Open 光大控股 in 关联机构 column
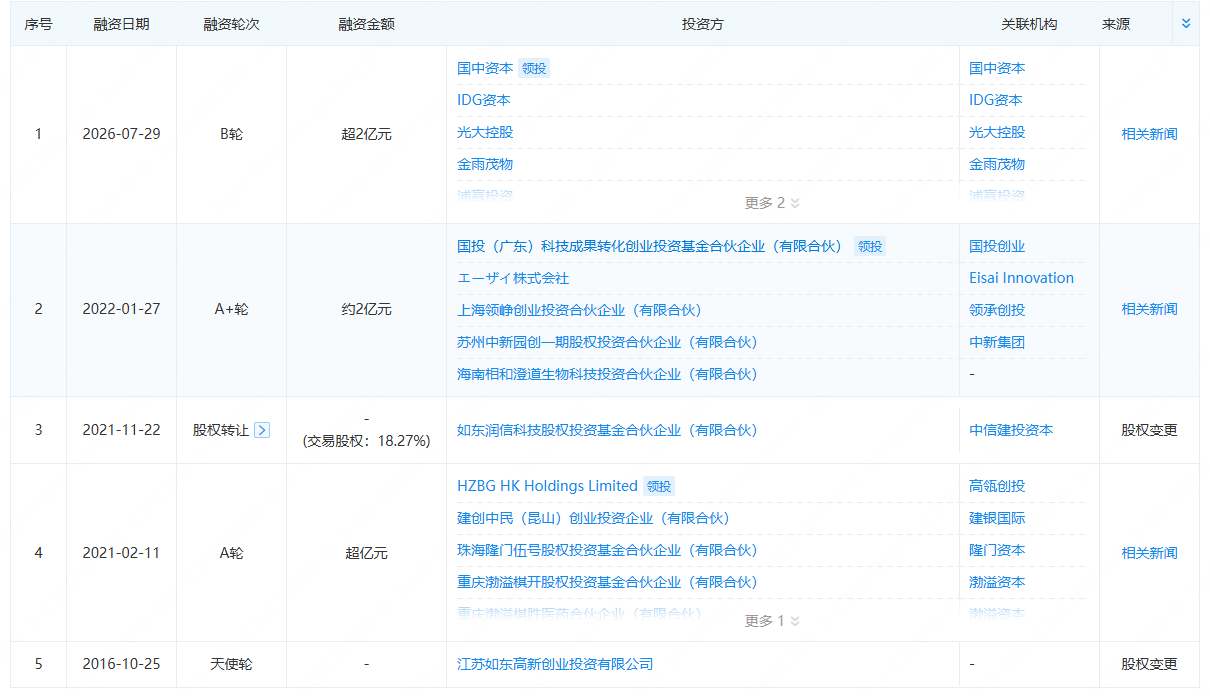The height and width of the screenshot is (700, 1210). pyautogui.click(x=997, y=132)
